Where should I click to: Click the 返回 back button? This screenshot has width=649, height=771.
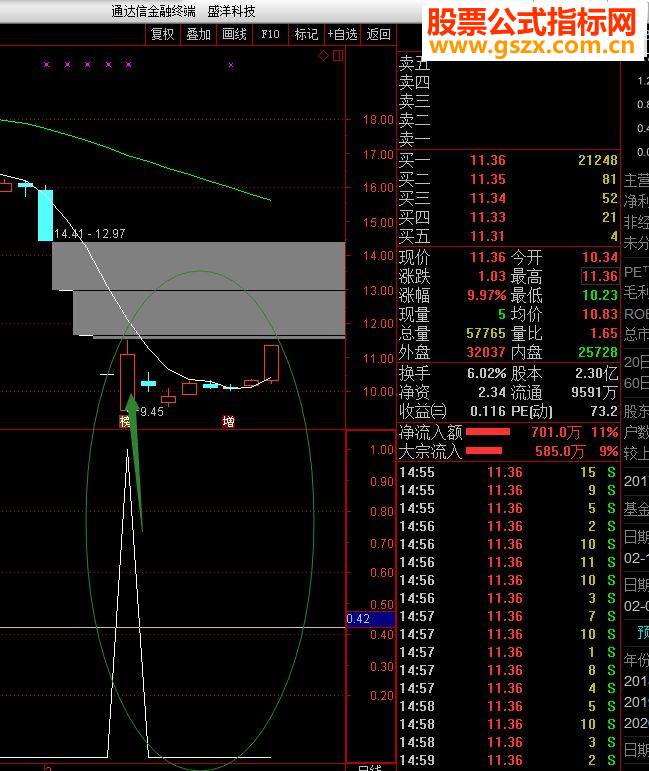click(x=379, y=34)
